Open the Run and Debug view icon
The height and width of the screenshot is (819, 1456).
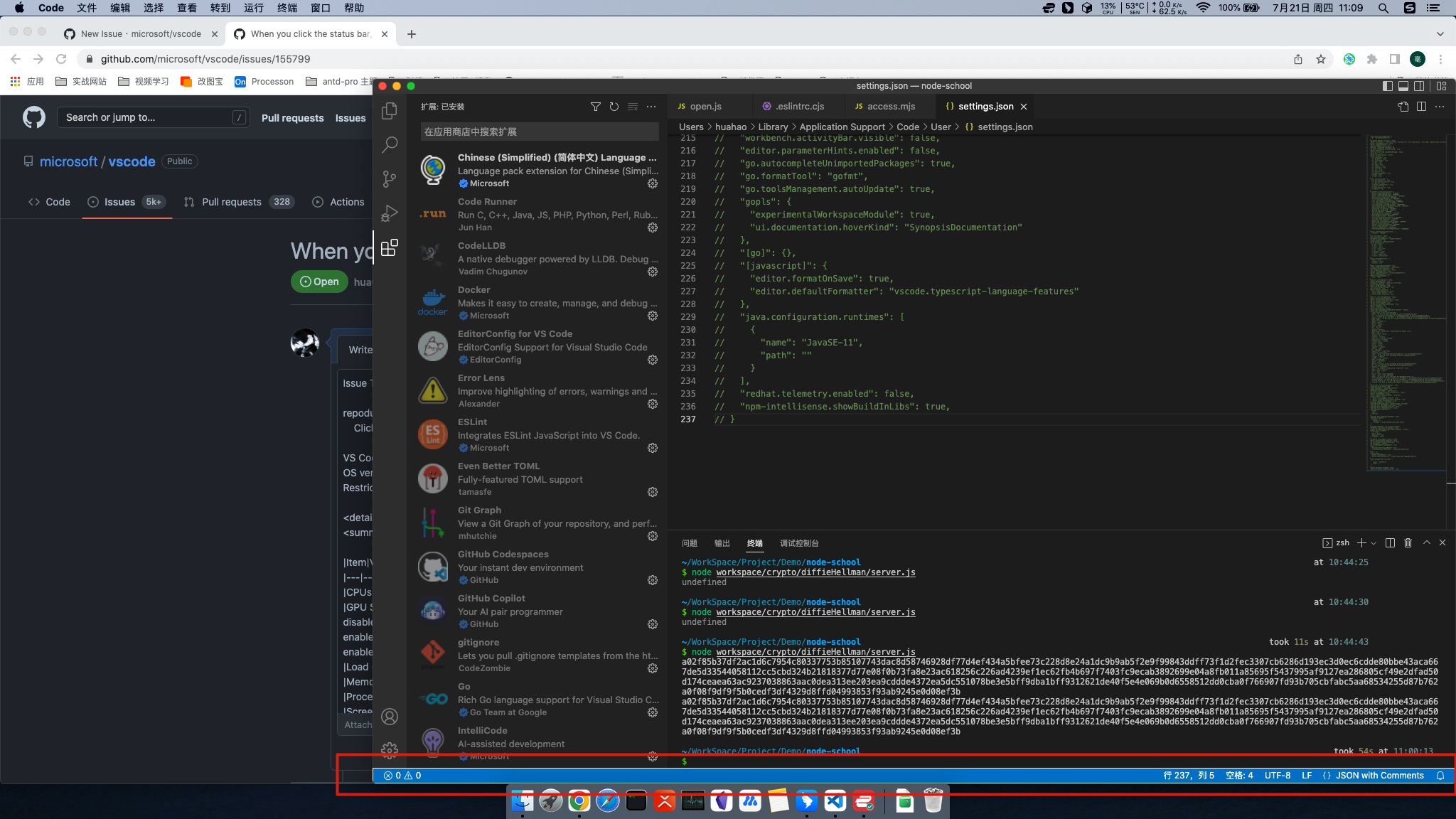pos(390,213)
